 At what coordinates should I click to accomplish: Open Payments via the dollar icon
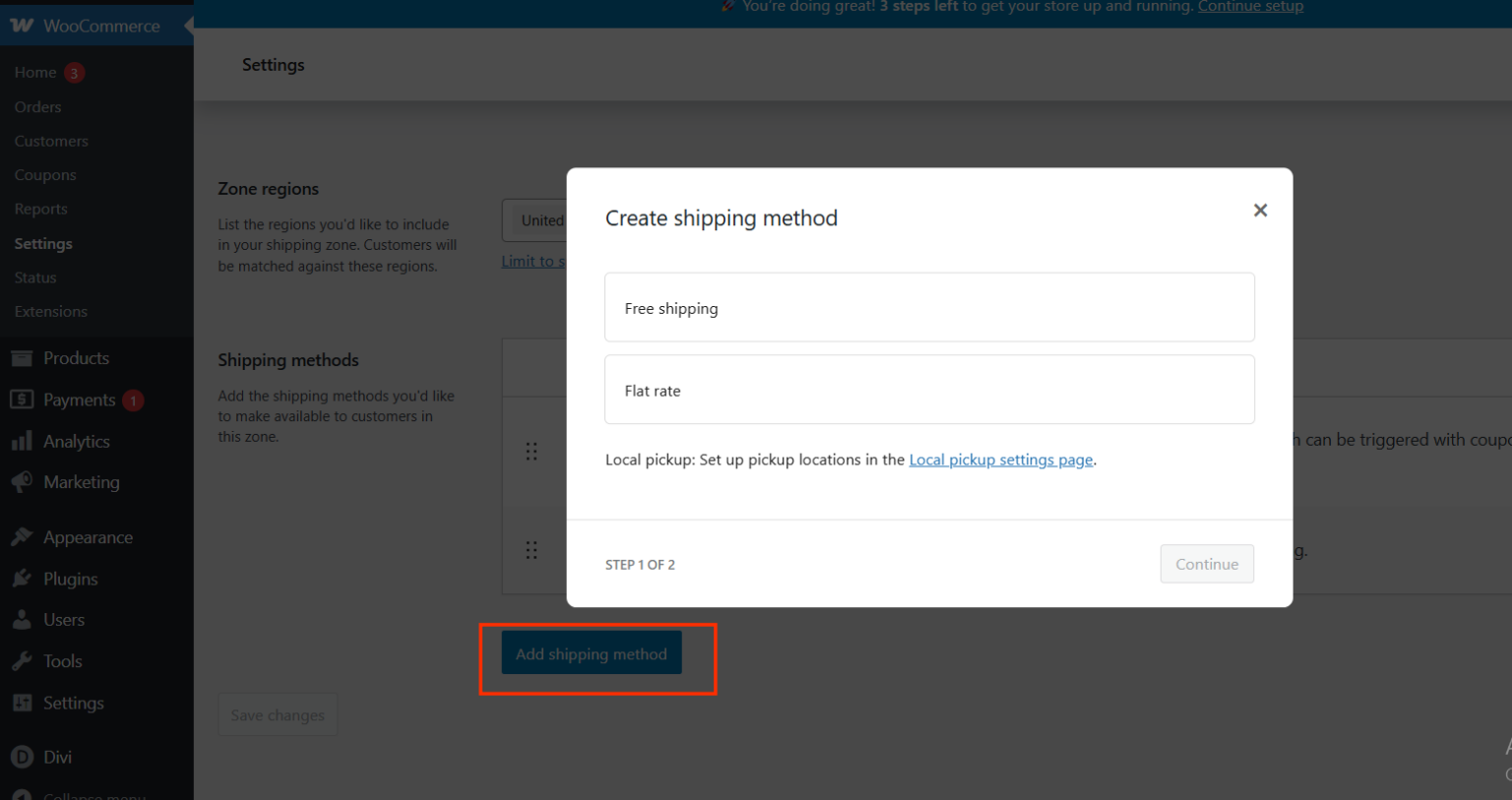click(23, 400)
